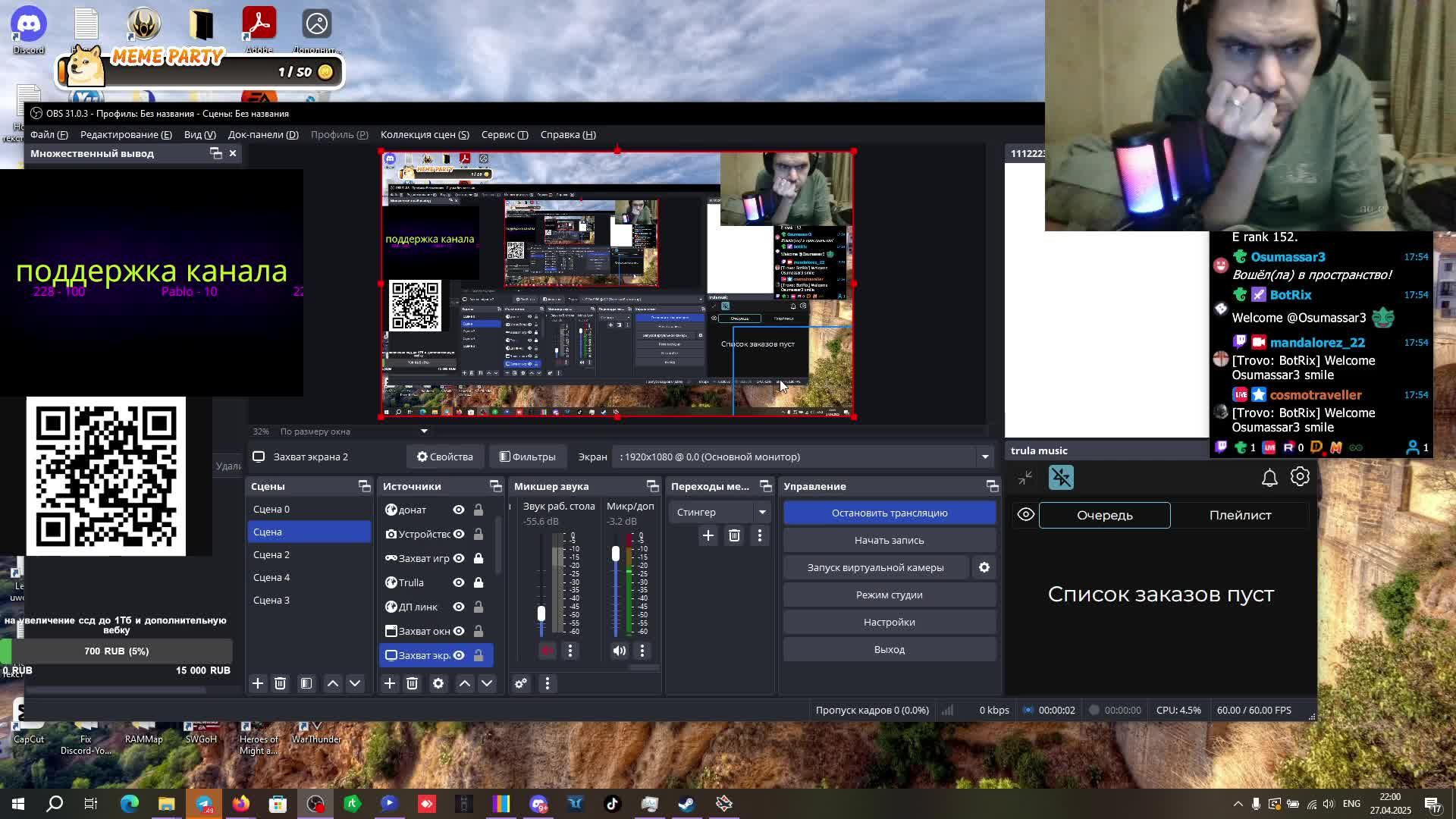The width and height of the screenshot is (1456, 819).
Task: Hide the донат source via eye icon
Action: [459, 510]
